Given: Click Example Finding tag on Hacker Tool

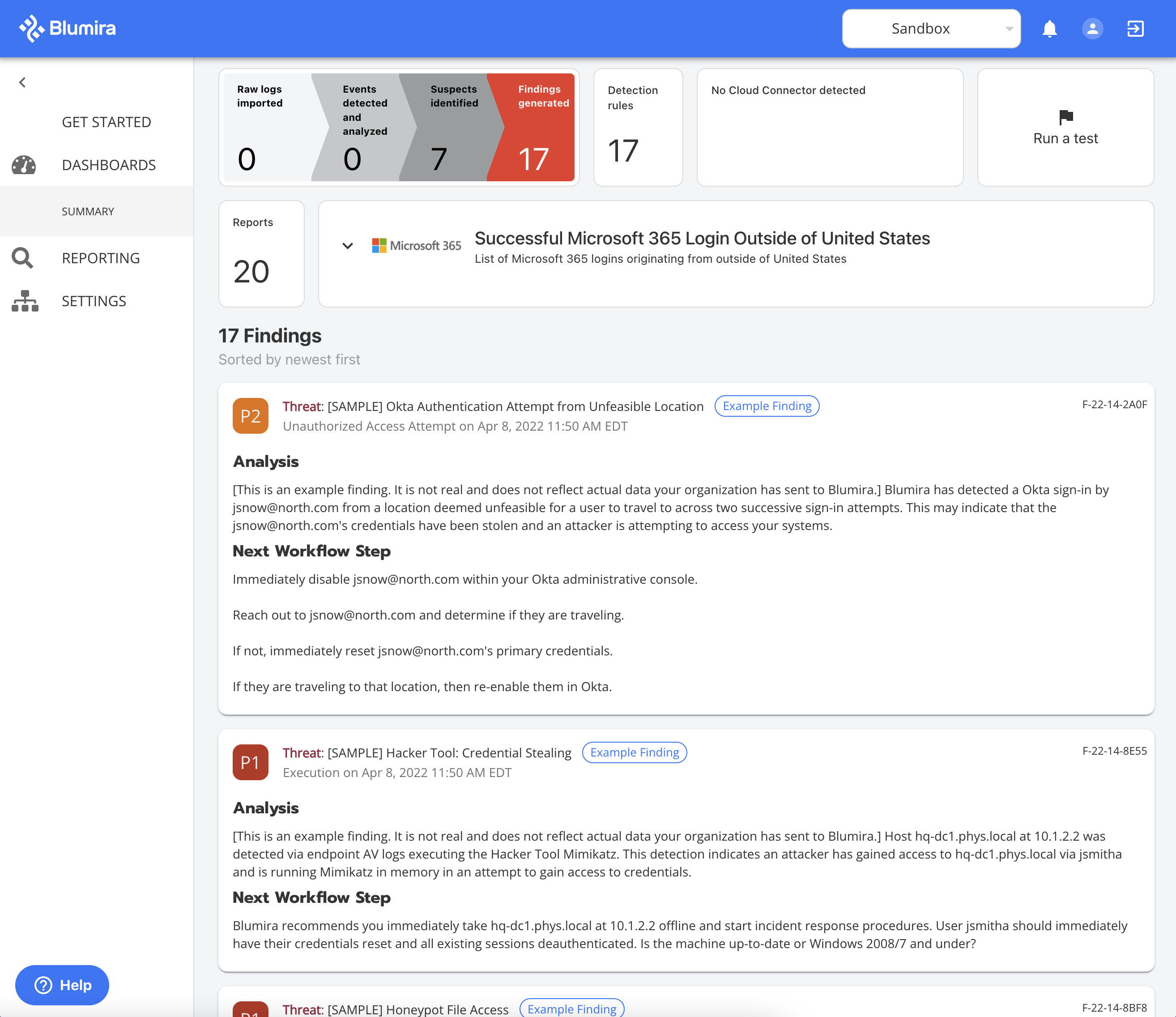Looking at the screenshot, I should pos(634,752).
